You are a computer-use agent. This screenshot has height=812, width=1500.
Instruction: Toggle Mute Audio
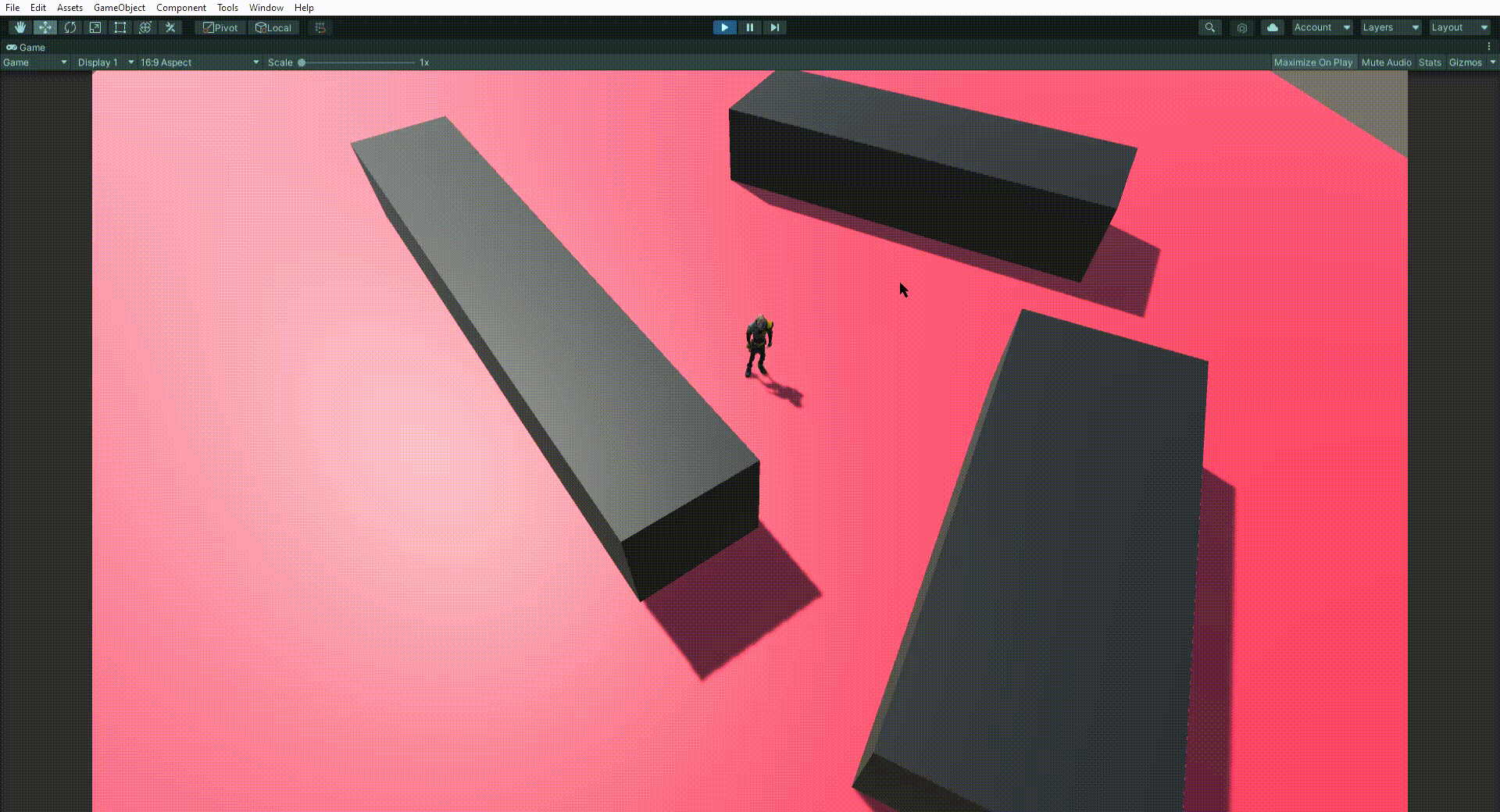click(x=1387, y=62)
